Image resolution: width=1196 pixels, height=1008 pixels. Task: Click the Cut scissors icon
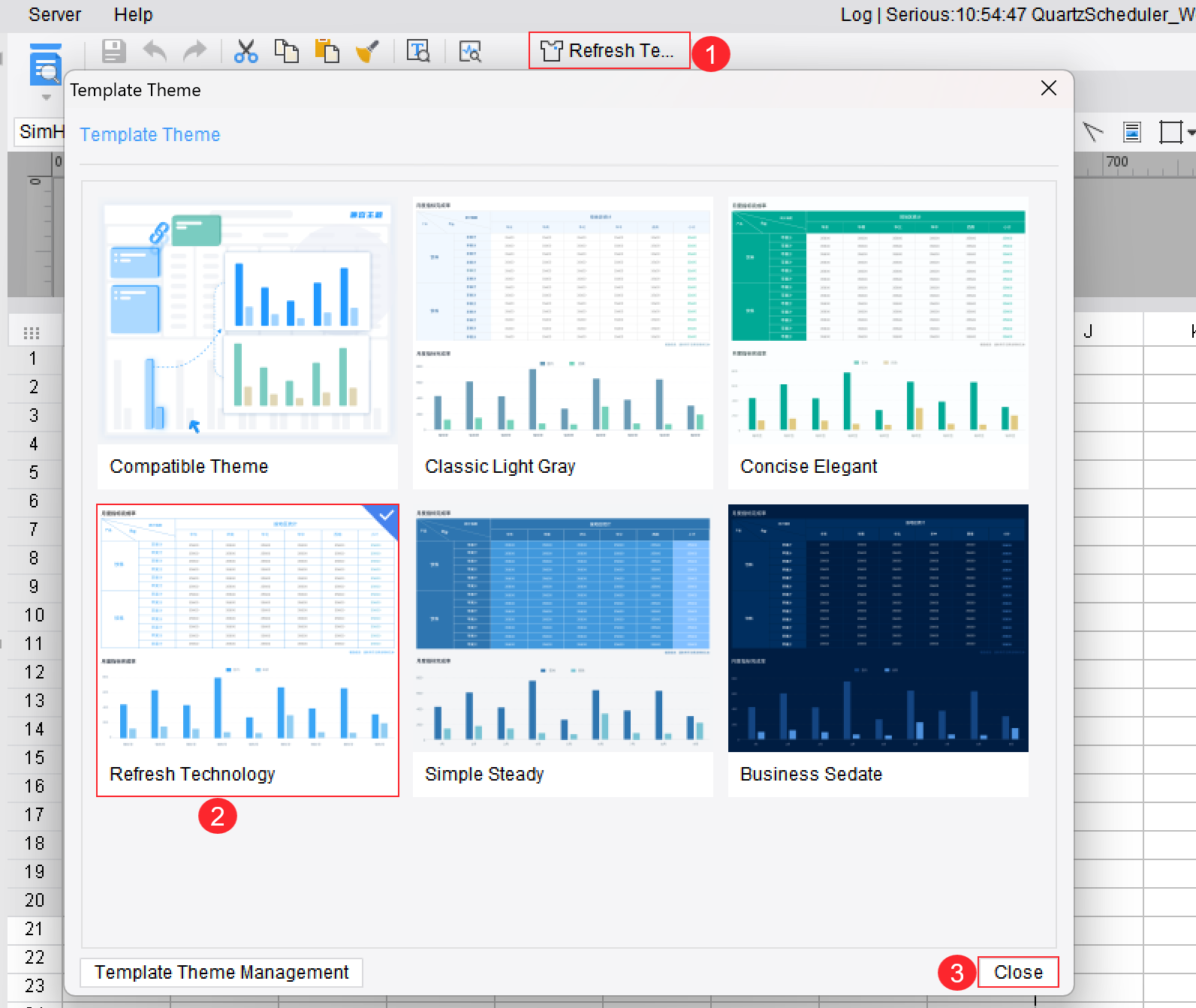click(x=246, y=51)
